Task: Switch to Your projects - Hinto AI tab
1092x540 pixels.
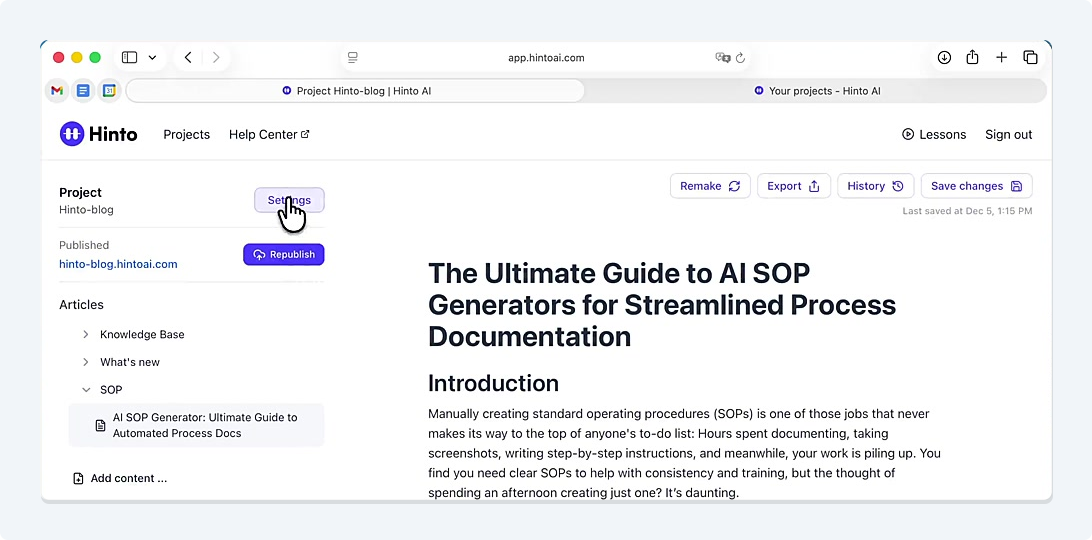Action: (816, 91)
